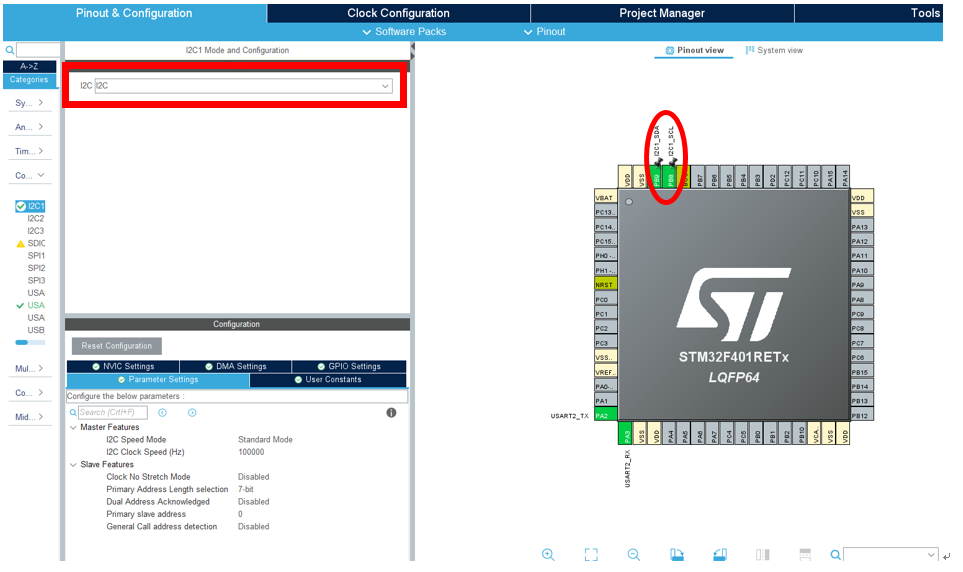Open the Tools tab
This screenshot has height=572, width=963.
tap(868, 13)
